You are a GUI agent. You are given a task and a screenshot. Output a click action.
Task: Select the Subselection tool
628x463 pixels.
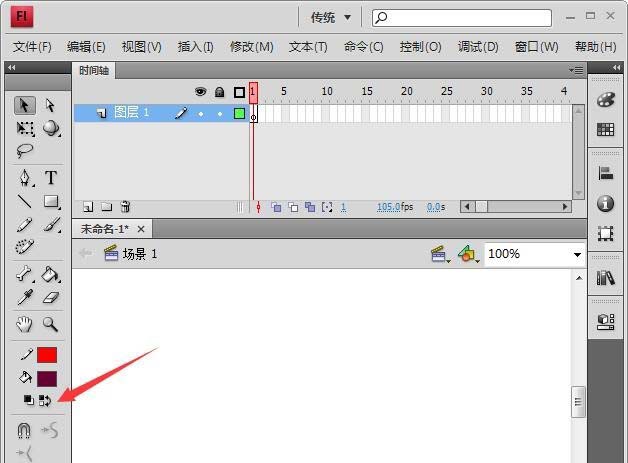[x=50, y=106]
